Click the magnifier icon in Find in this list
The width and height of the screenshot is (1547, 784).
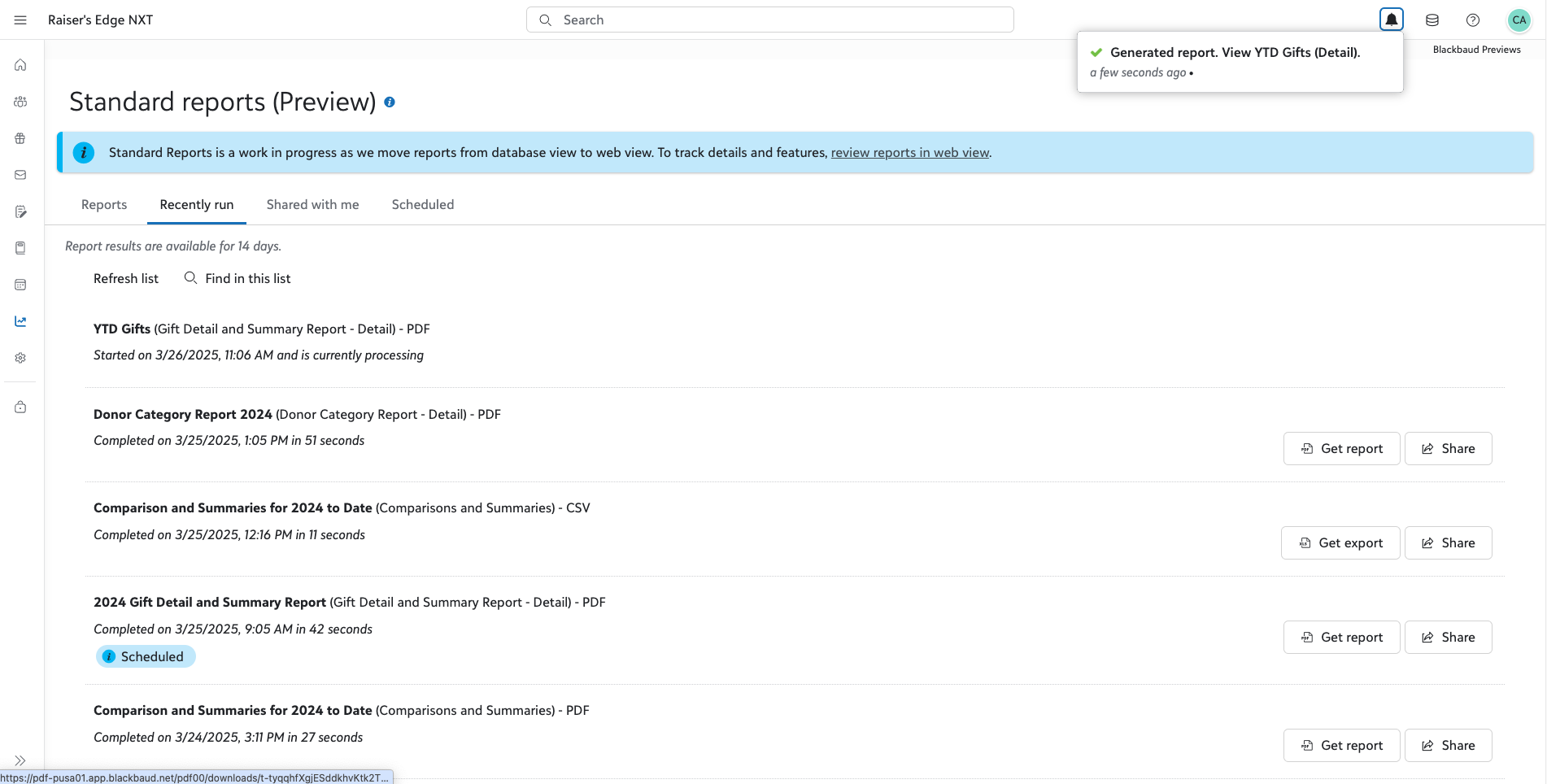190,278
